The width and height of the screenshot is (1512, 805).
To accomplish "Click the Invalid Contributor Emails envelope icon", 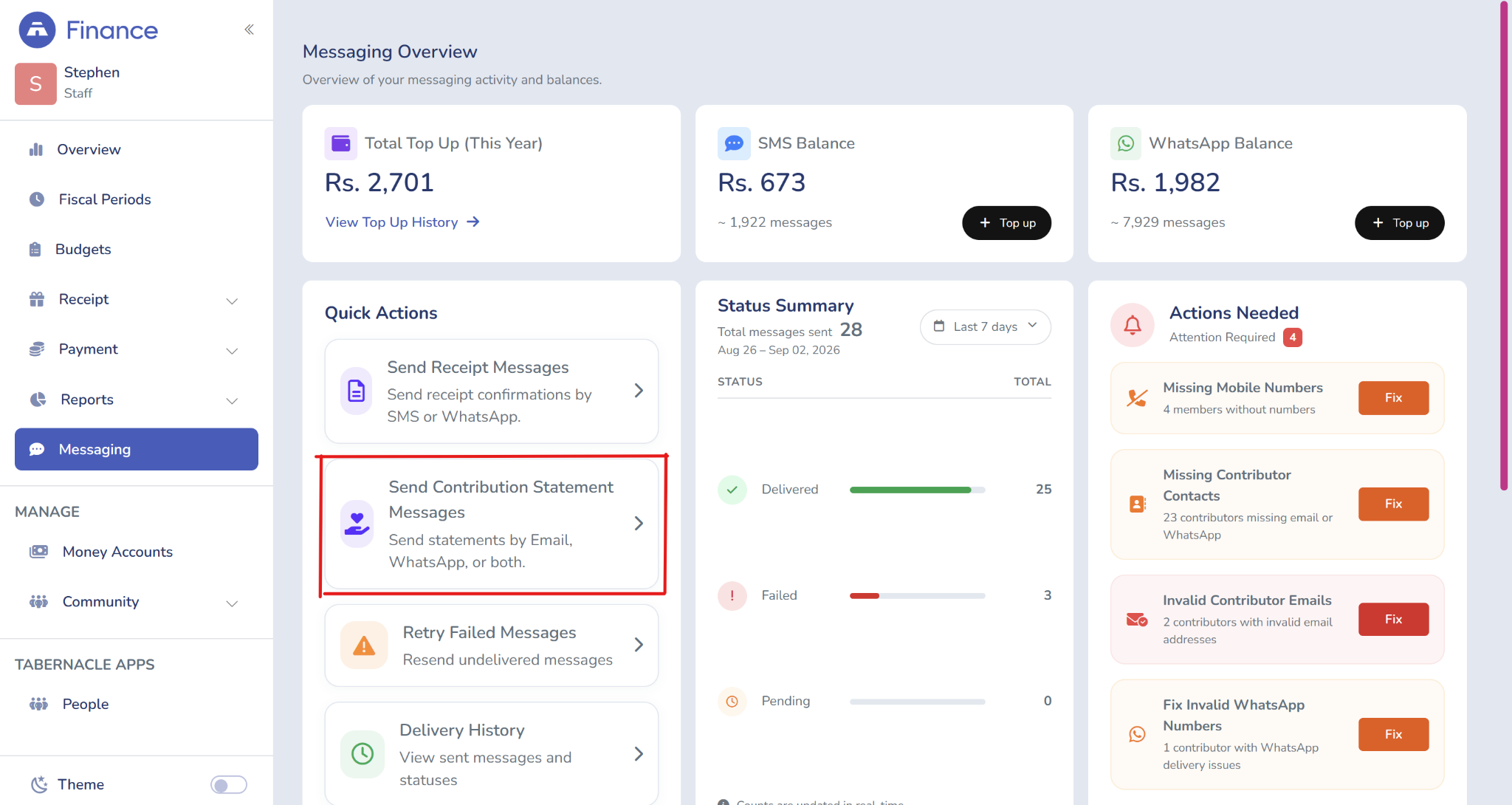I will (x=1137, y=620).
